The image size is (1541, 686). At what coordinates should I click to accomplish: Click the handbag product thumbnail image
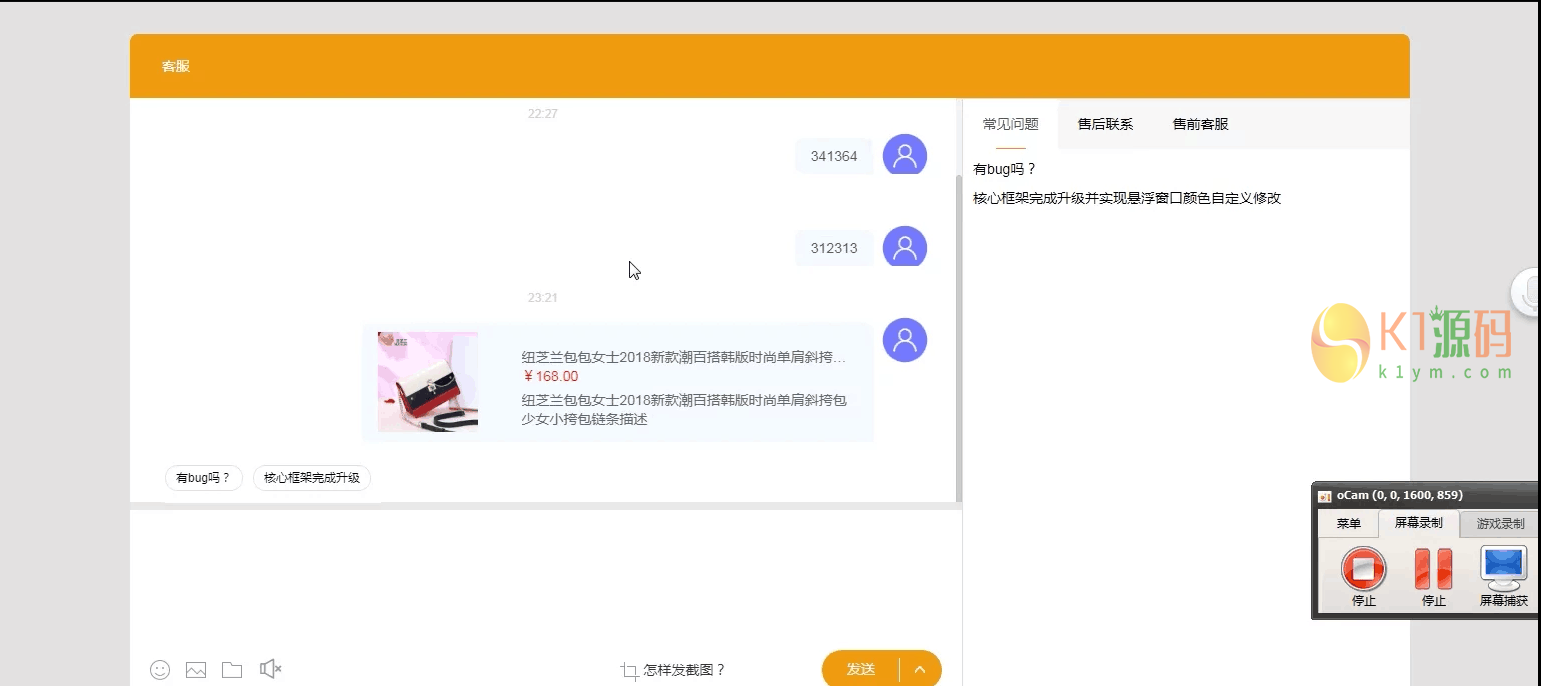(428, 382)
